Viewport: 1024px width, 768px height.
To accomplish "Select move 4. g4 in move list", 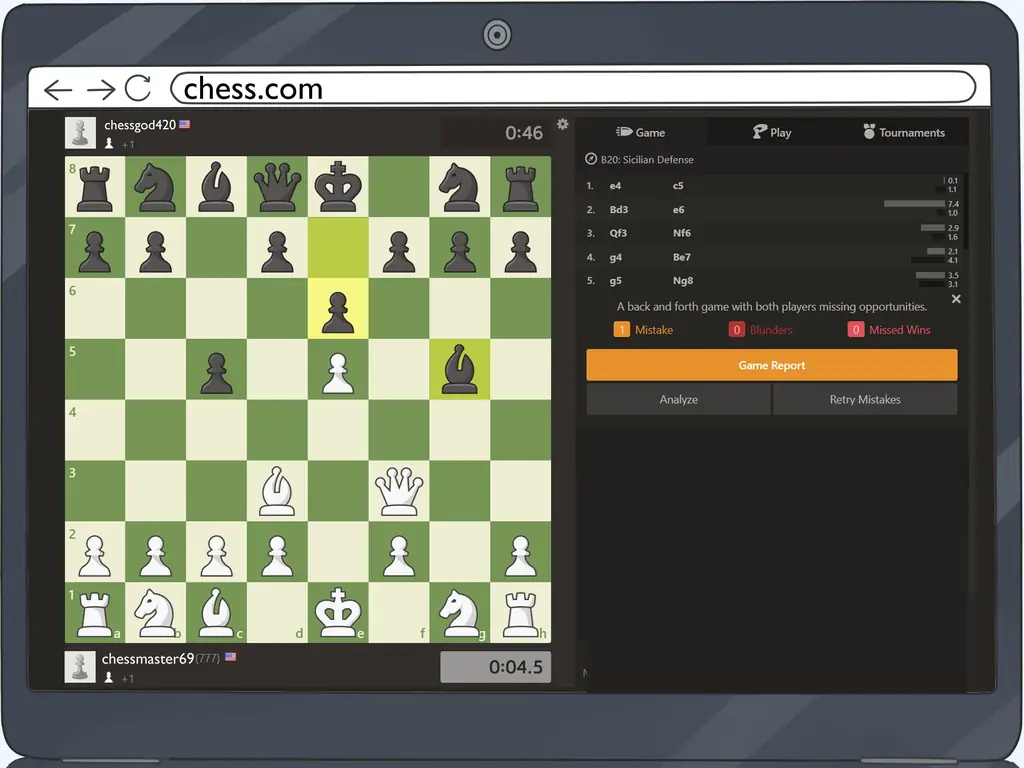I will (615, 257).
